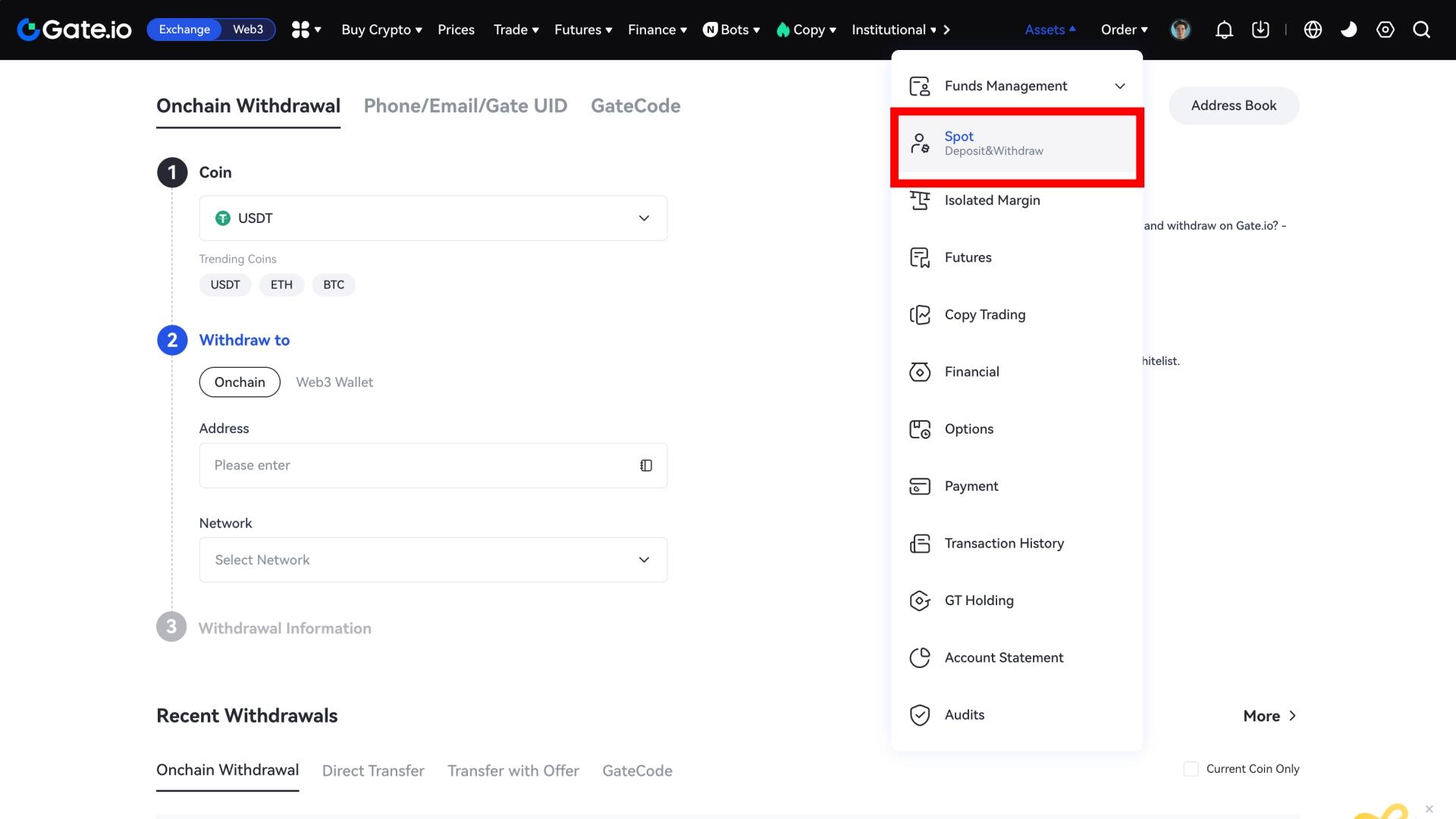Open the Address Book button
Viewport: 1456px width, 819px height.
click(1234, 105)
